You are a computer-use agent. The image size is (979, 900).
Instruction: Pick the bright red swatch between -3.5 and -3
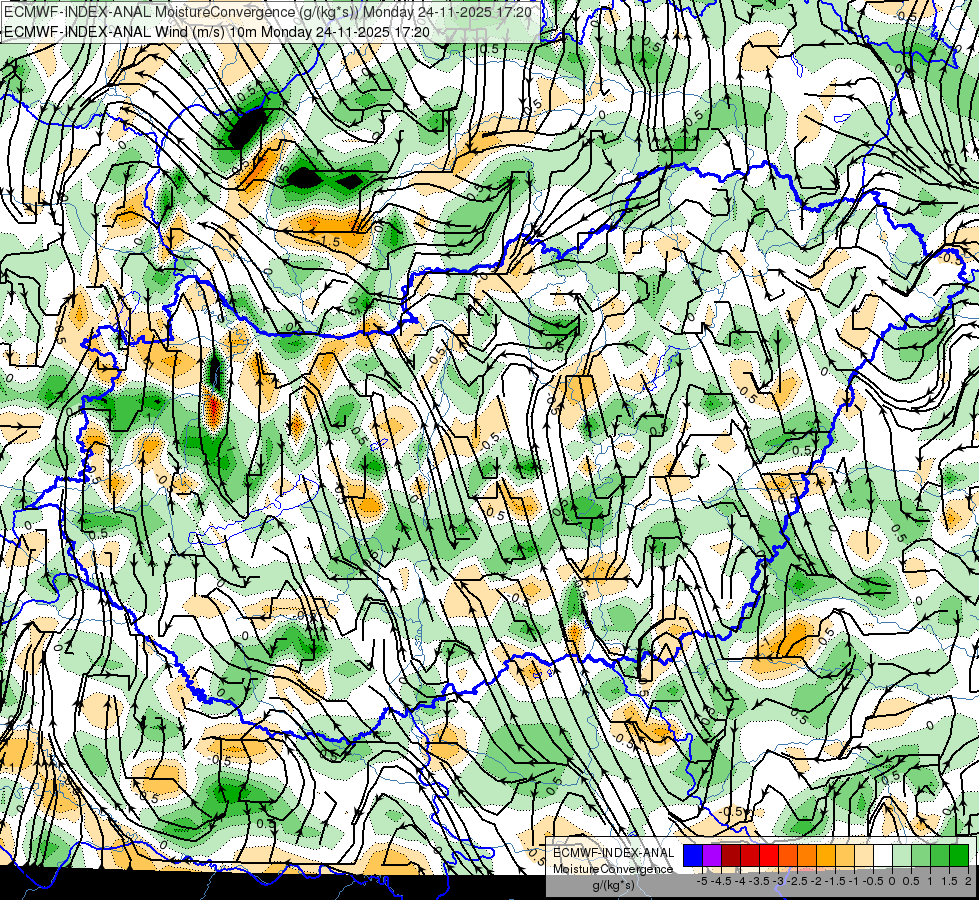click(x=769, y=856)
